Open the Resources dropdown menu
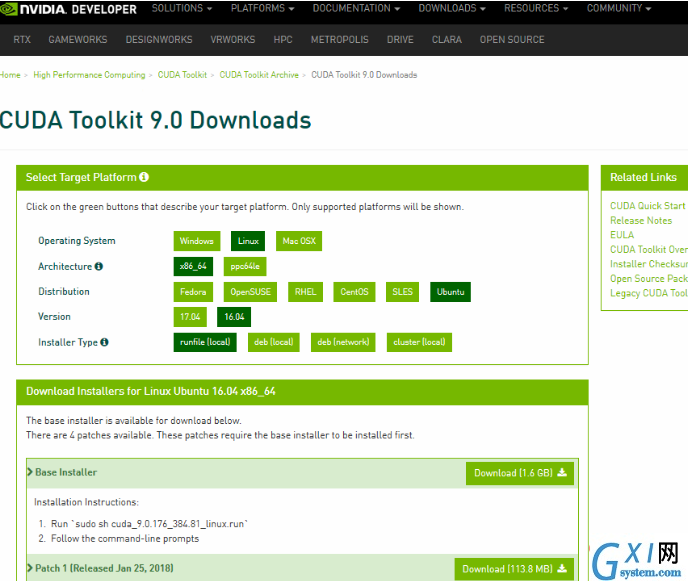Image resolution: width=688 pixels, height=581 pixels. click(x=536, y=8)
